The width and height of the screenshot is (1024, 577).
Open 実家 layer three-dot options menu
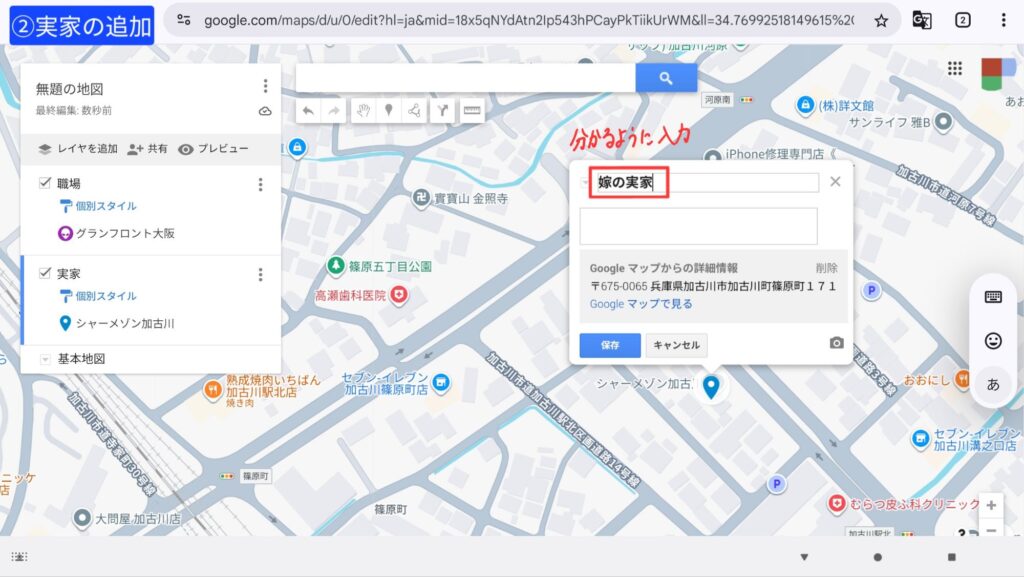261,274
